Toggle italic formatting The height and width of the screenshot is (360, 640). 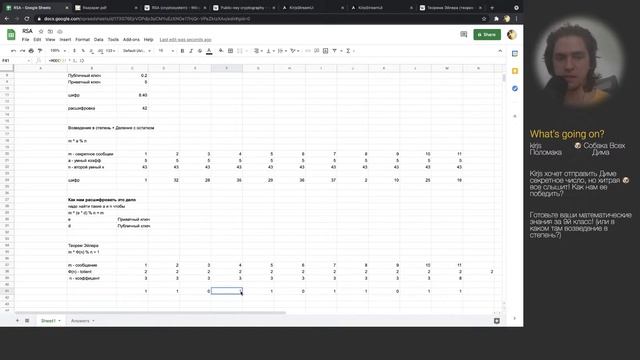(191, 51)
